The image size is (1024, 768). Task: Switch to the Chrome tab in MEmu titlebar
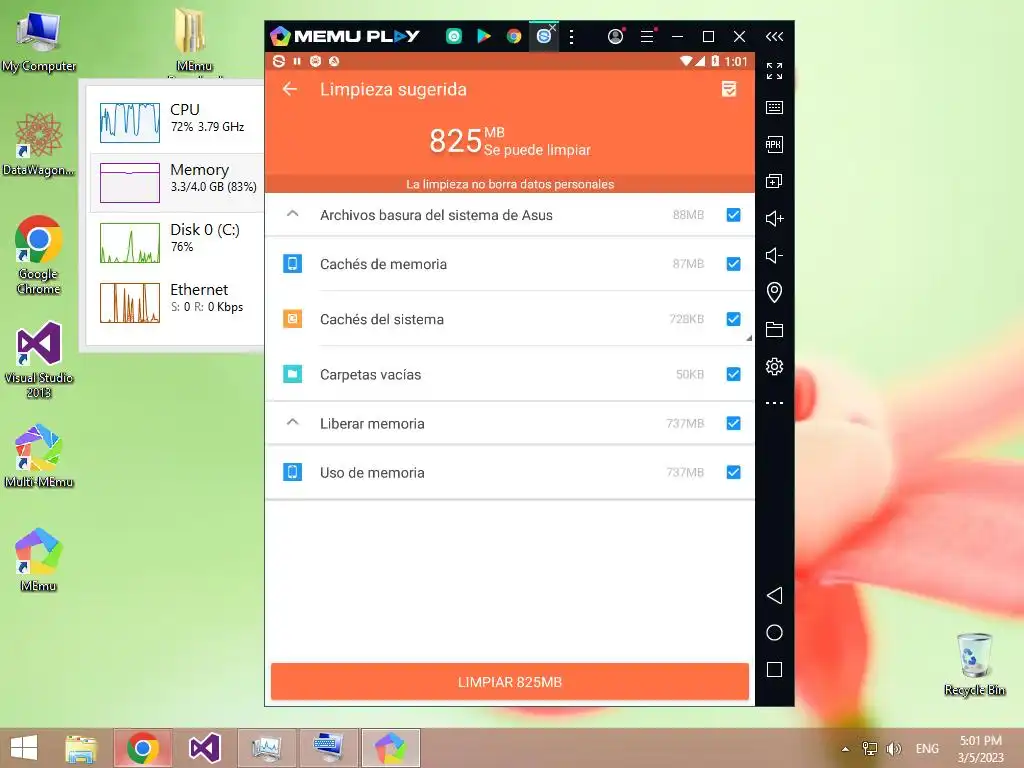click(514, 37)
